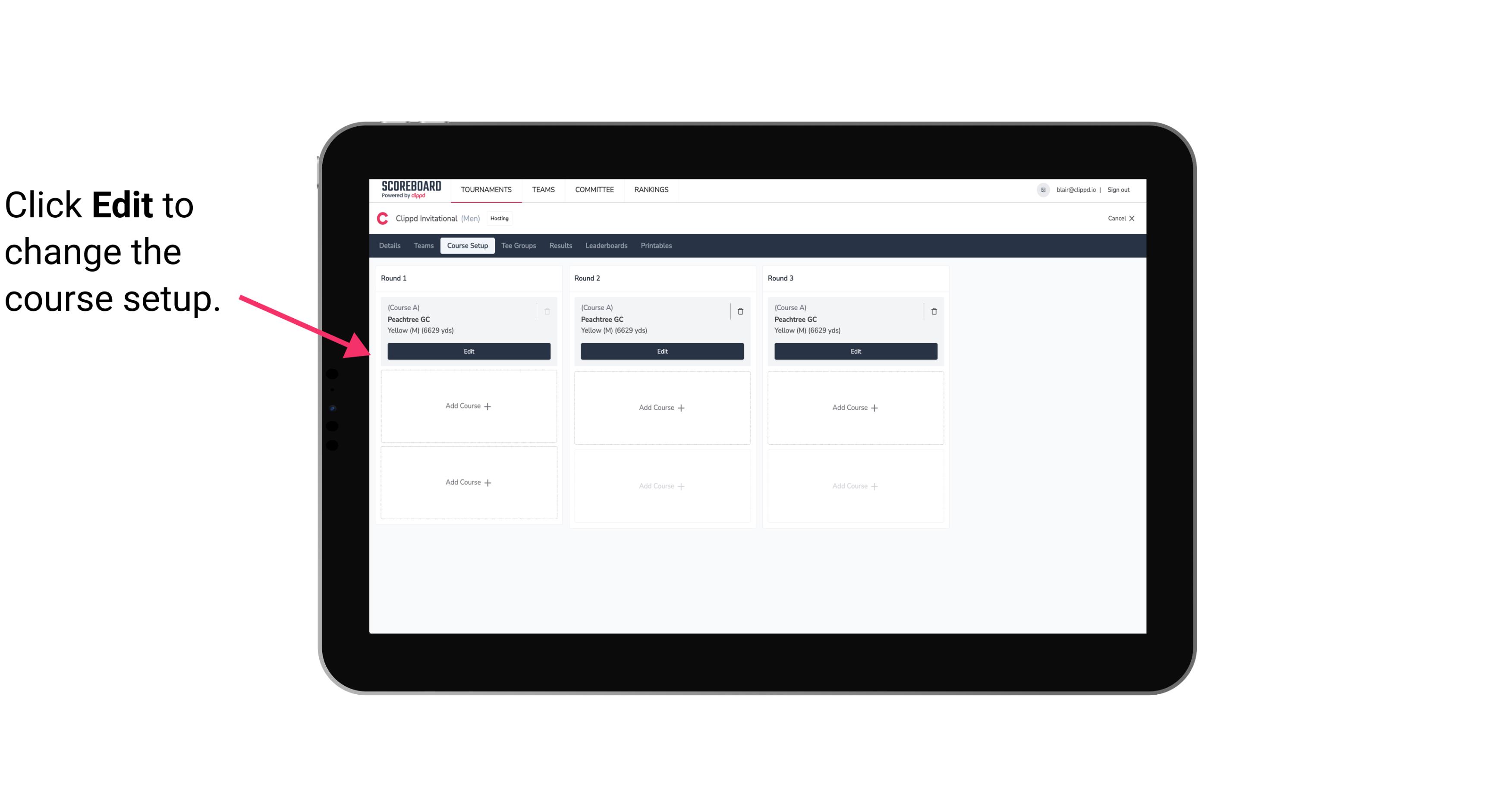Click Edit button for Round 1 course

click(x=468, y=351)
